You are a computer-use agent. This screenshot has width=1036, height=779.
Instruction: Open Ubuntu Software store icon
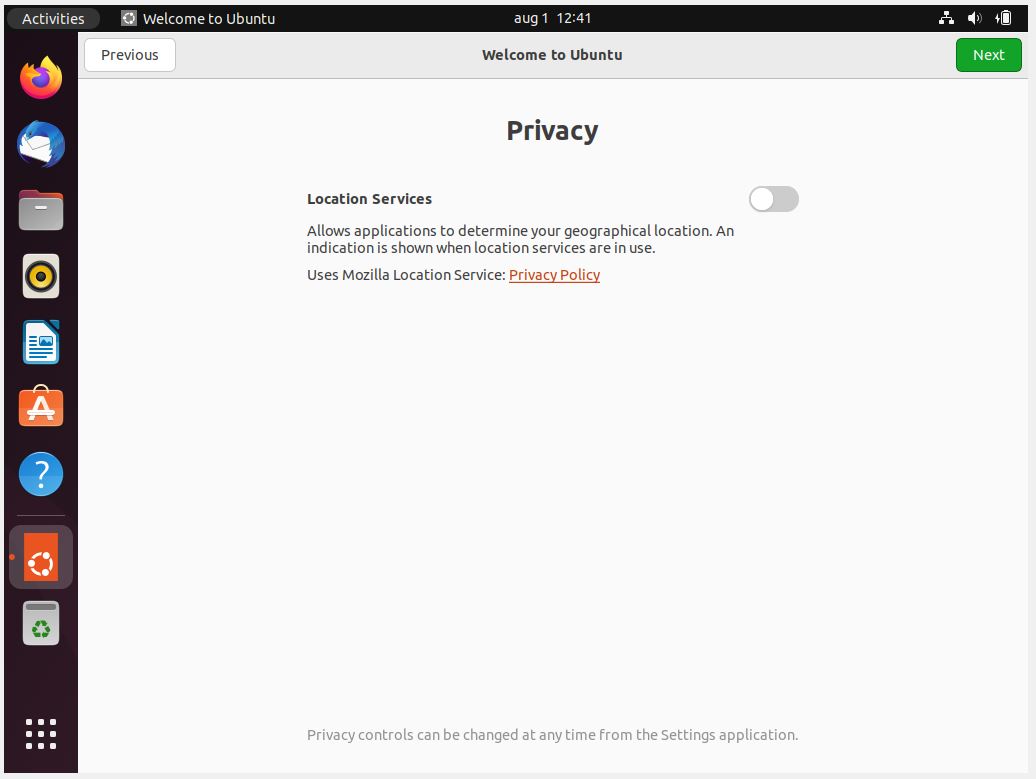coord(41,408)
